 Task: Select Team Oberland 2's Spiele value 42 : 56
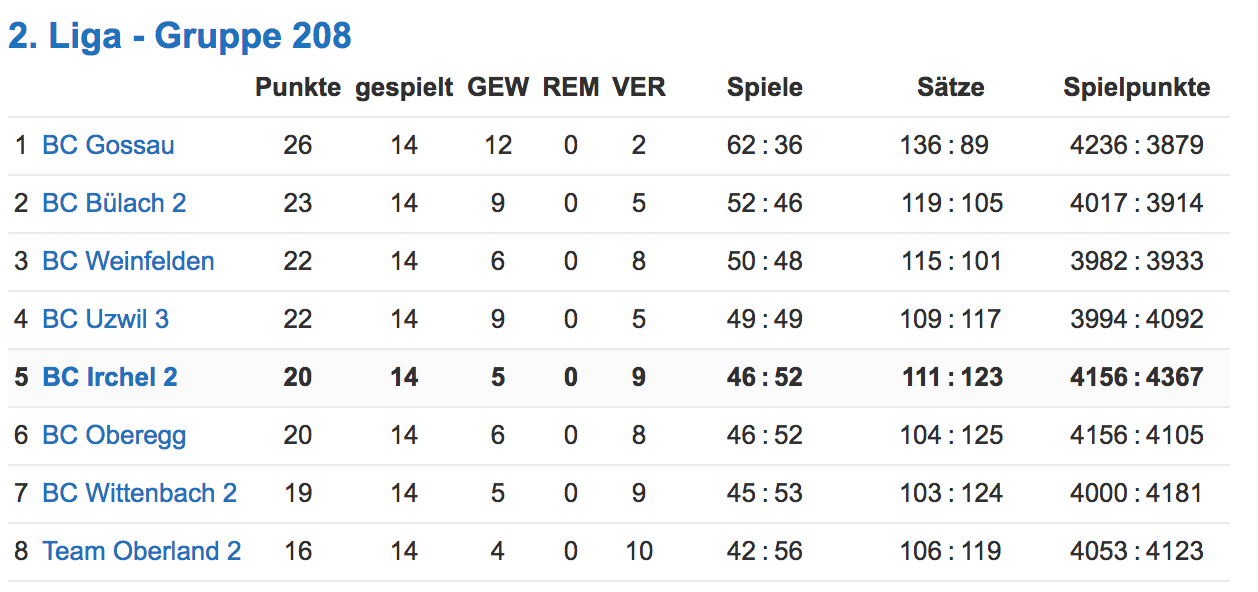[x=765, y=551]
